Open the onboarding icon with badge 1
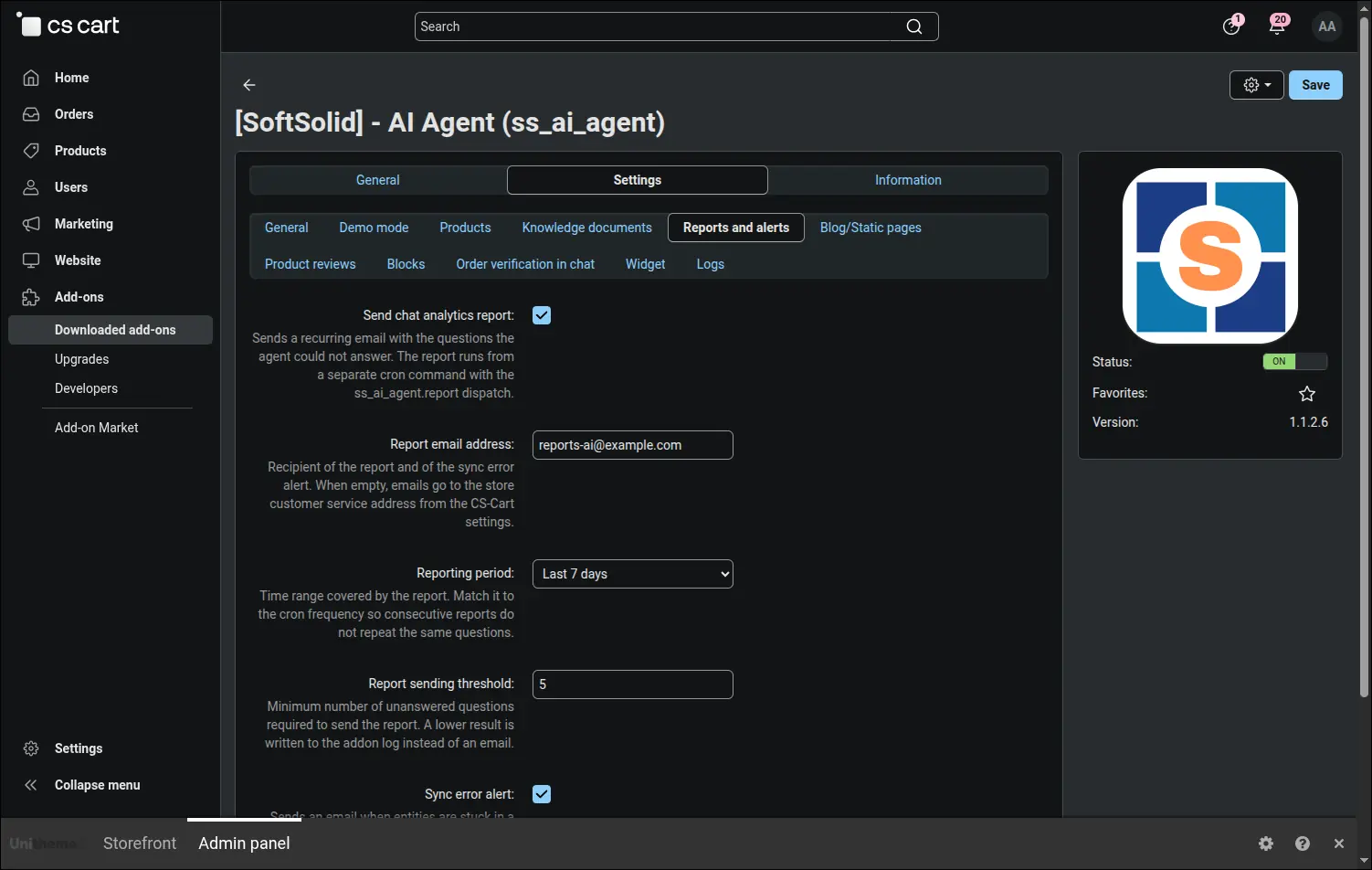 pos(1232,26)
